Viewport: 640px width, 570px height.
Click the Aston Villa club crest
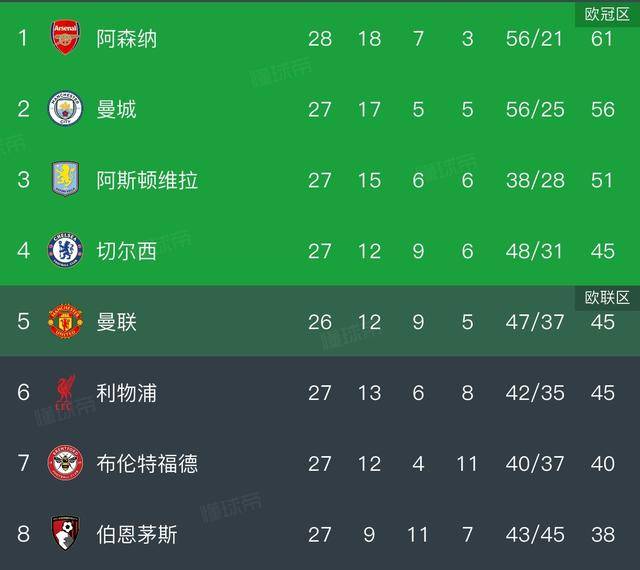(x=65, y=180)
